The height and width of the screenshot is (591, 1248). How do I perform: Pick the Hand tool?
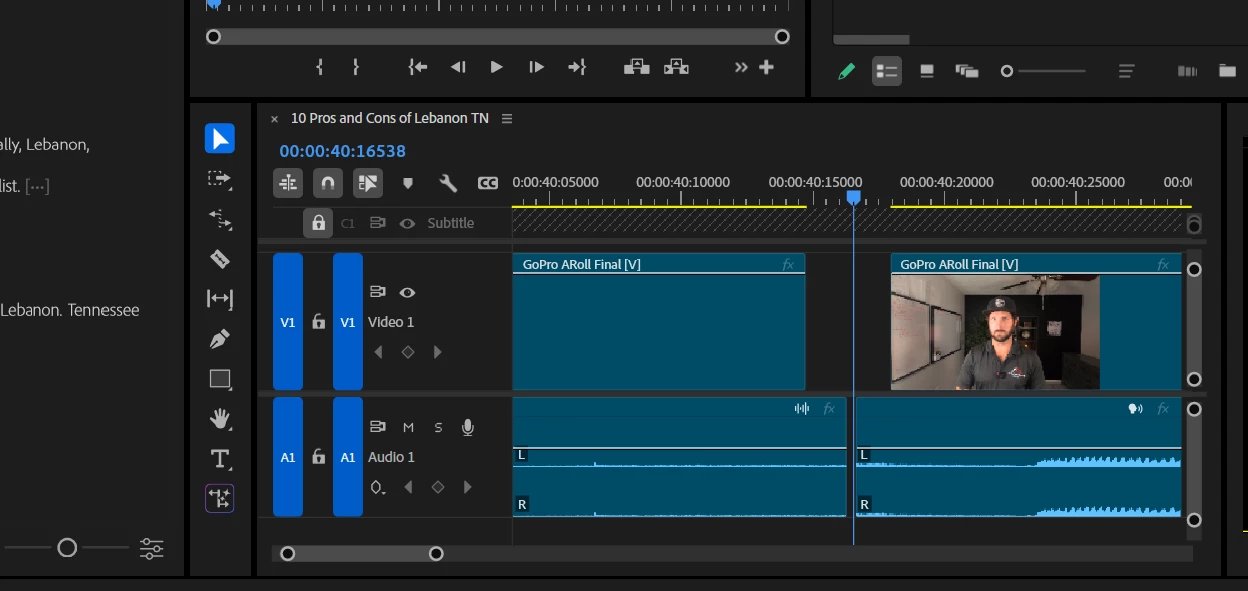(220, 418)
